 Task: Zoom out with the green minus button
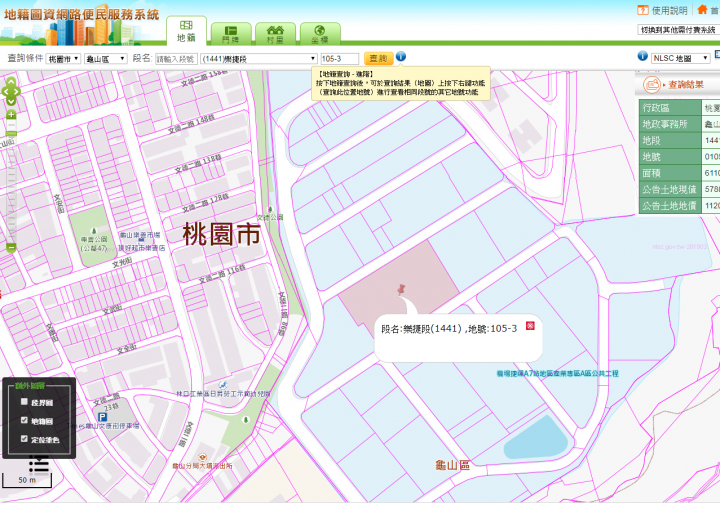(11, 248)
